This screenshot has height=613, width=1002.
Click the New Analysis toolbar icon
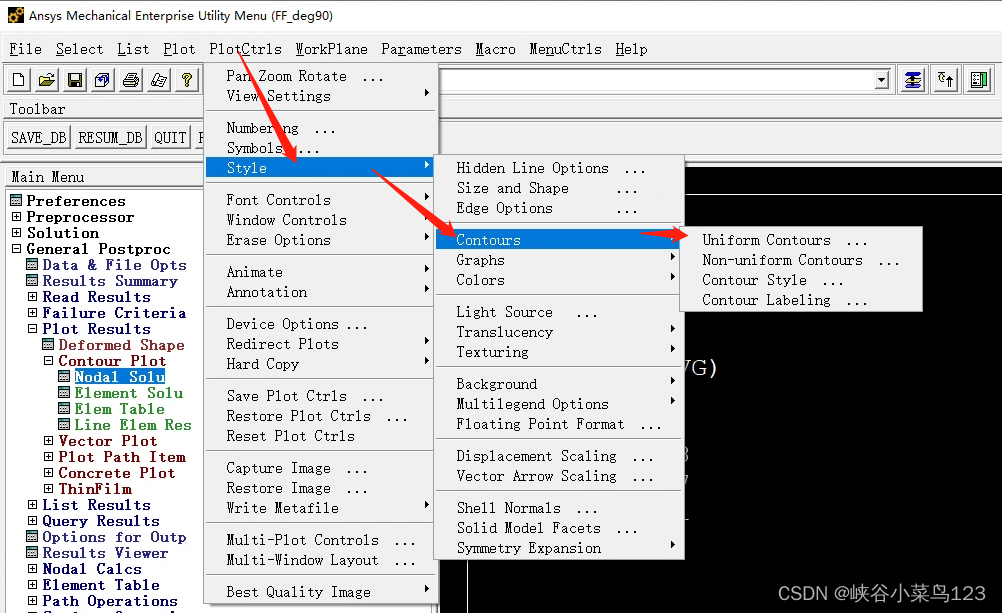coord(19,80)
